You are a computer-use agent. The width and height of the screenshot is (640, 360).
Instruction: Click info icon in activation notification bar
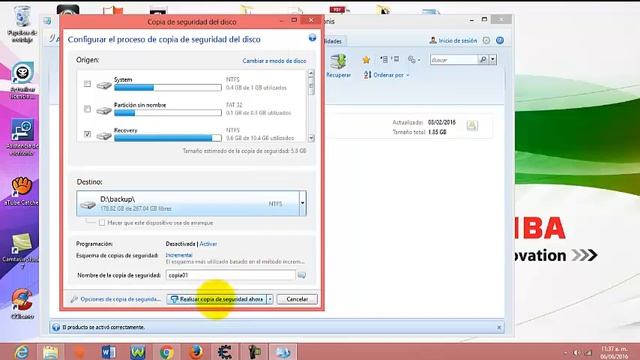tap(56, 327)
